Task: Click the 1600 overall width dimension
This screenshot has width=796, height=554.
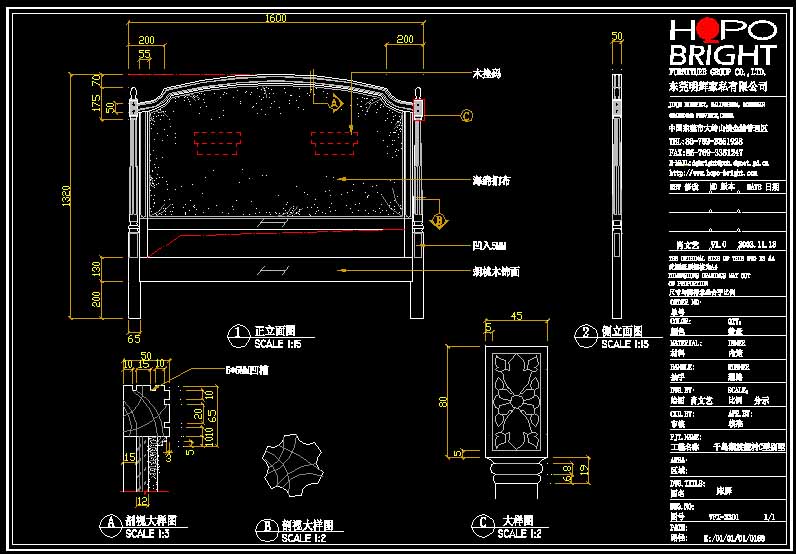Action: pos(276,18)
